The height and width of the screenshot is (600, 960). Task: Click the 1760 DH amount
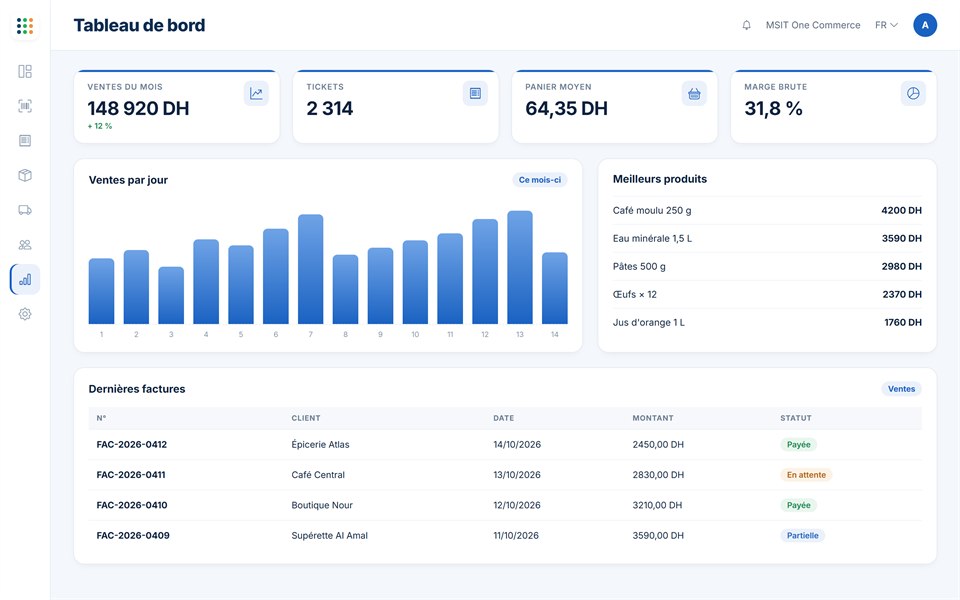(903, 323)
